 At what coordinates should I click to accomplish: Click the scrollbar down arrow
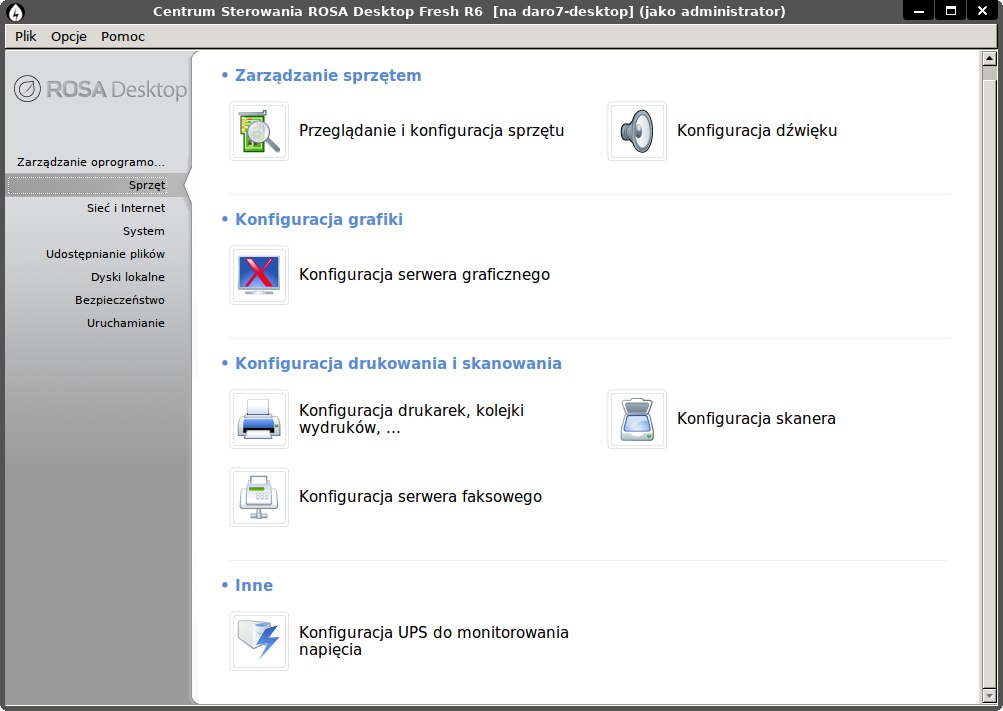pyautogui.click(x=989, y=695)
